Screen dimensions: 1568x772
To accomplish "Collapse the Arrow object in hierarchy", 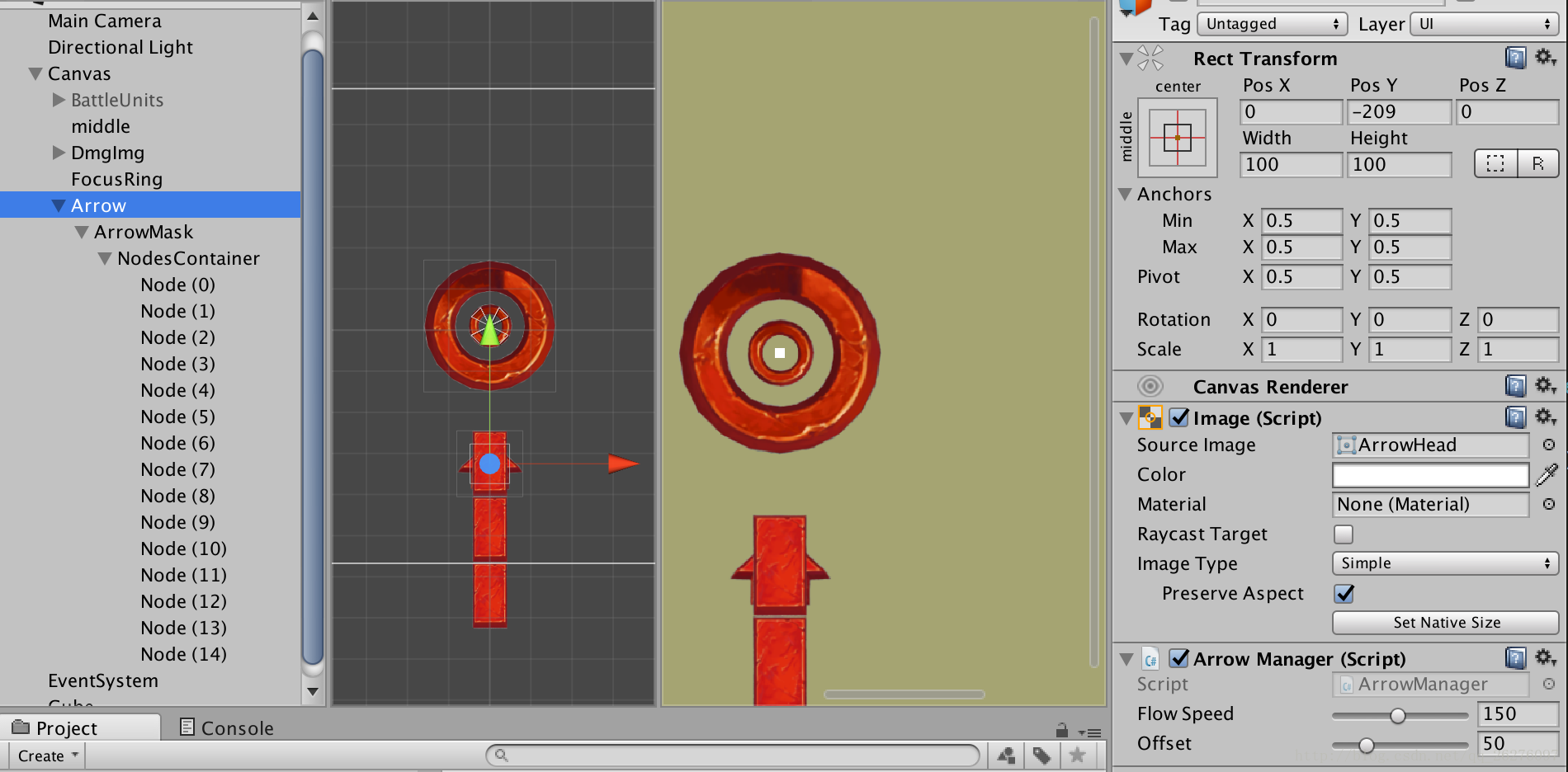I will coord(59,205).
